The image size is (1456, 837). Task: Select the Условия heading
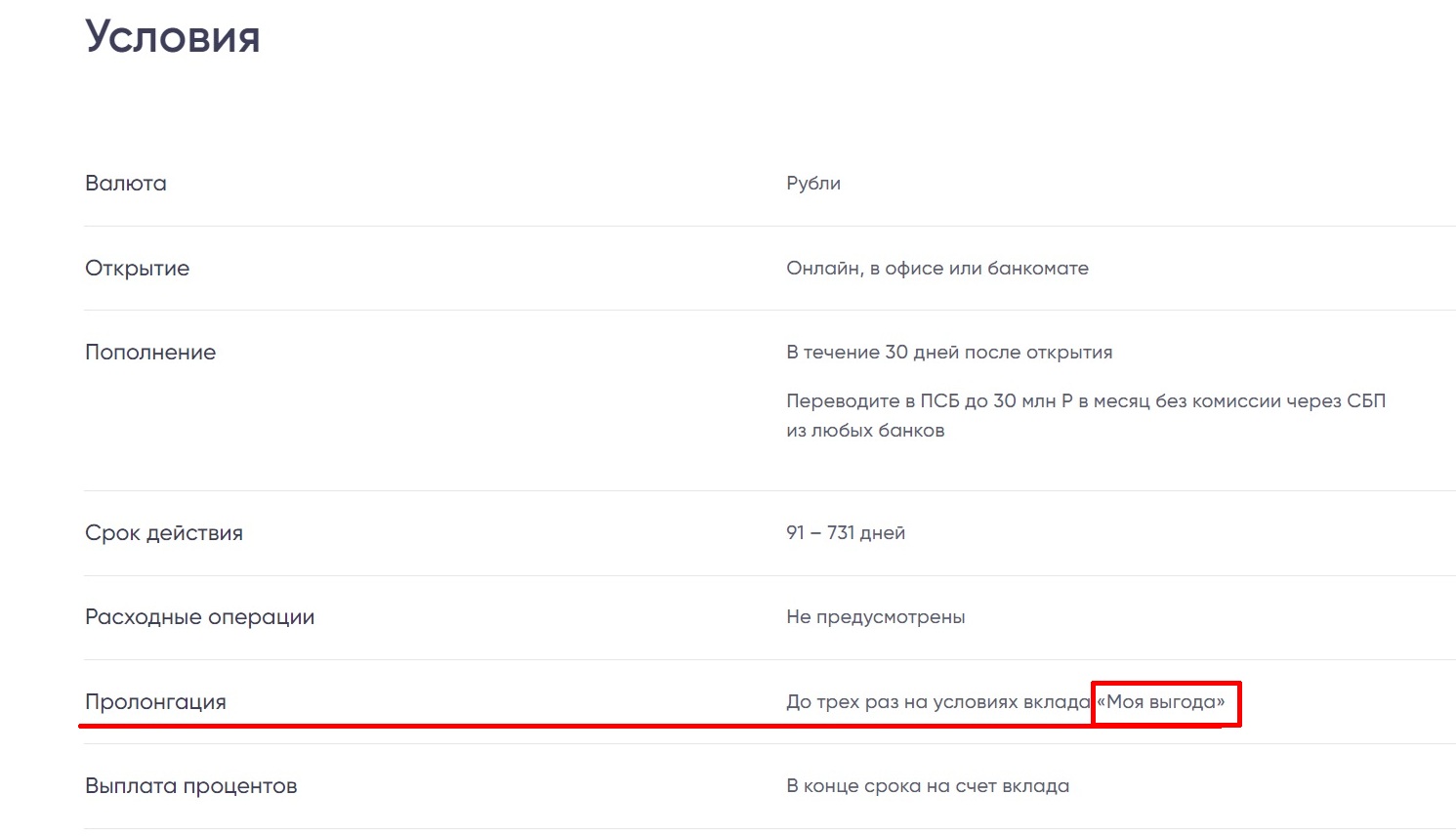(x=173, y=37)
